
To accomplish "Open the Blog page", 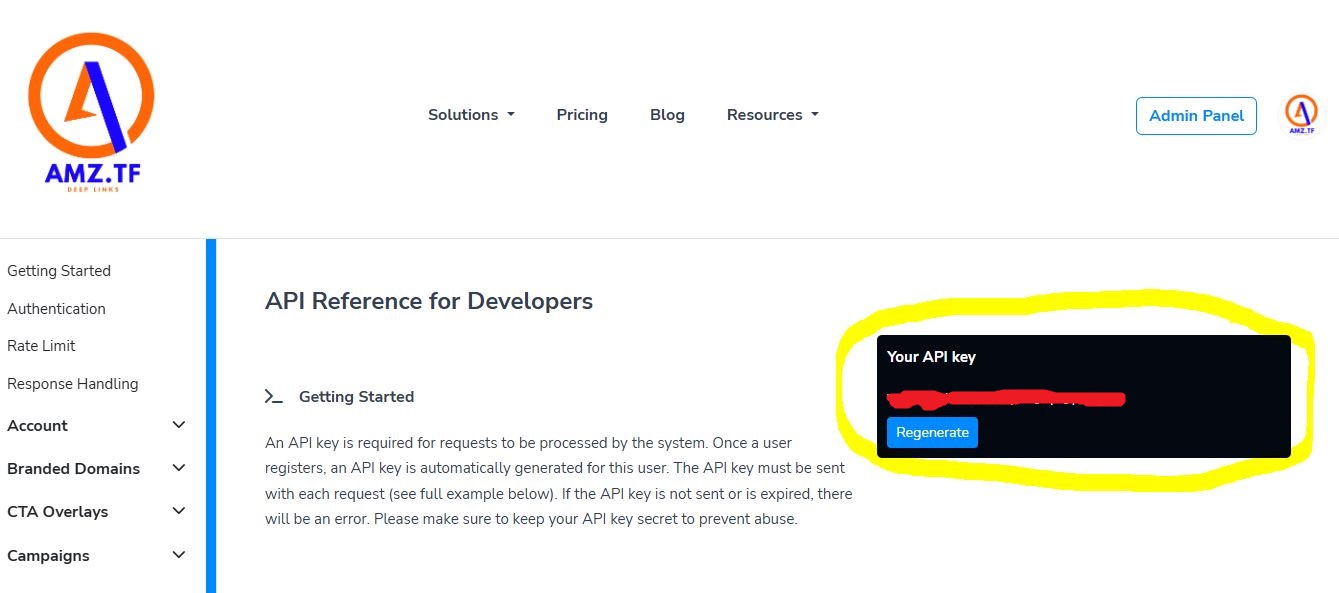I will tap(667, 115).
